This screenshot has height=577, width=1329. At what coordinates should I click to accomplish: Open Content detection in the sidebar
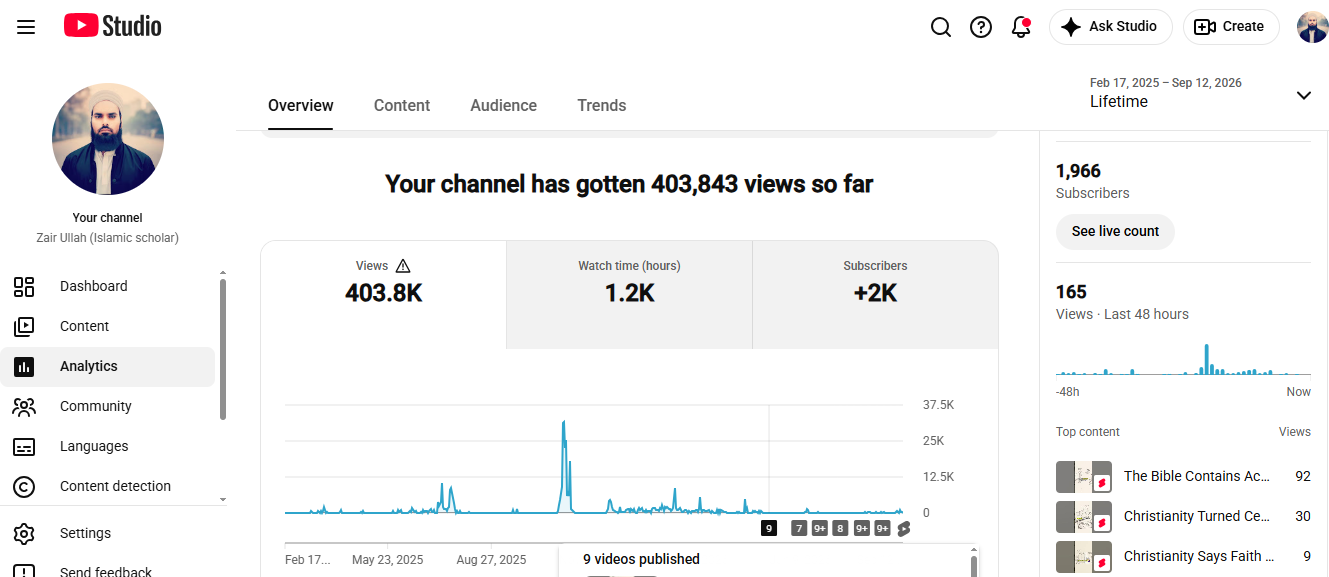[x=108, y=487]
